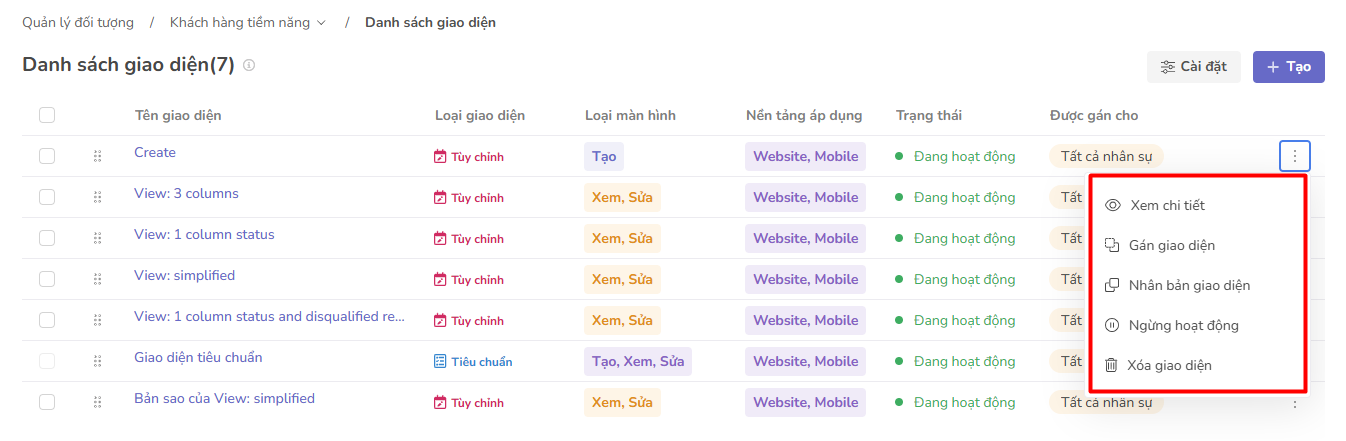
Task: Click drag handle for Giao diện tiêu chuẩn row
Action: [97, 361]
